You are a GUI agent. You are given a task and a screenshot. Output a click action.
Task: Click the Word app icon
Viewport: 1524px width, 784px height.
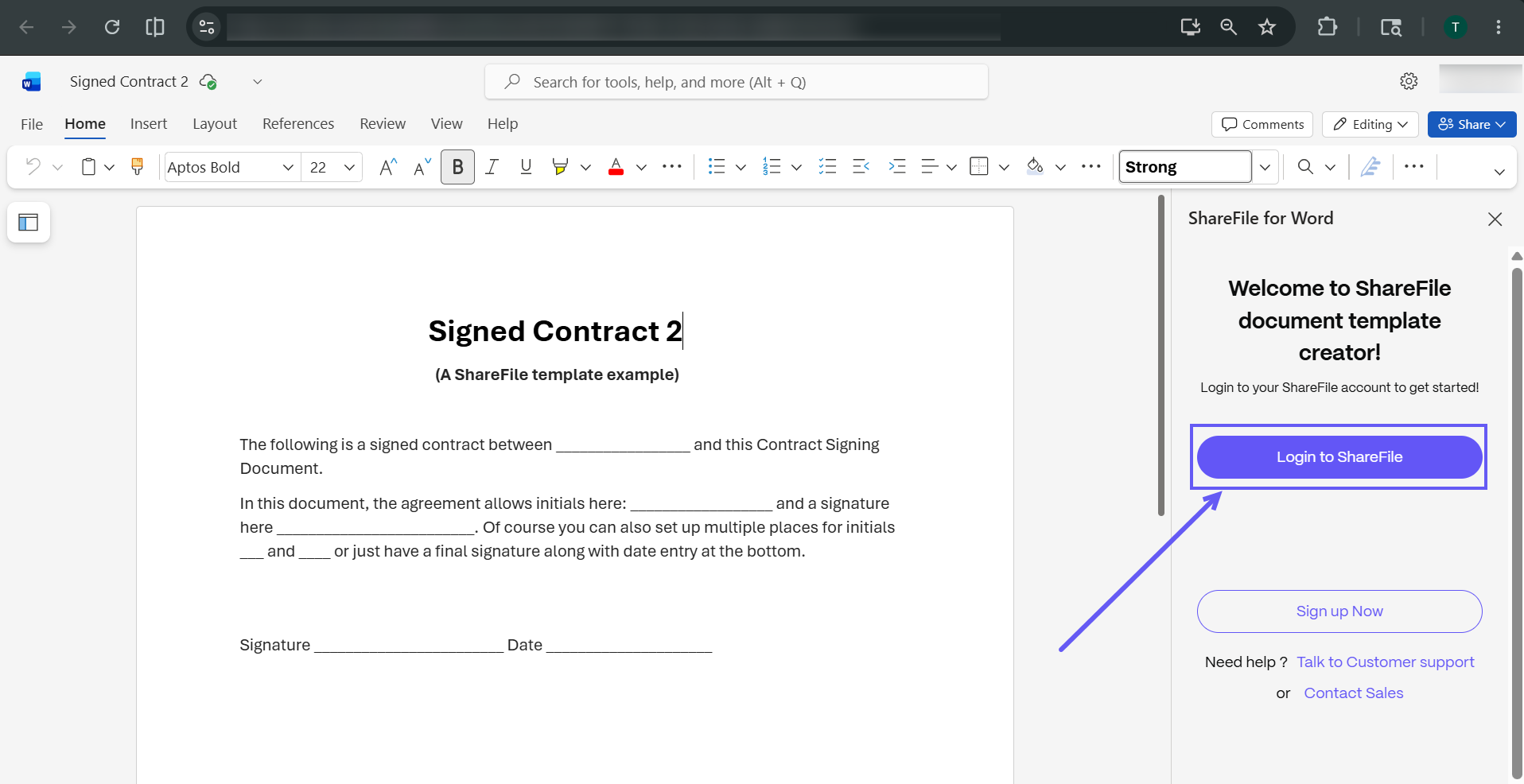[31, 82]
